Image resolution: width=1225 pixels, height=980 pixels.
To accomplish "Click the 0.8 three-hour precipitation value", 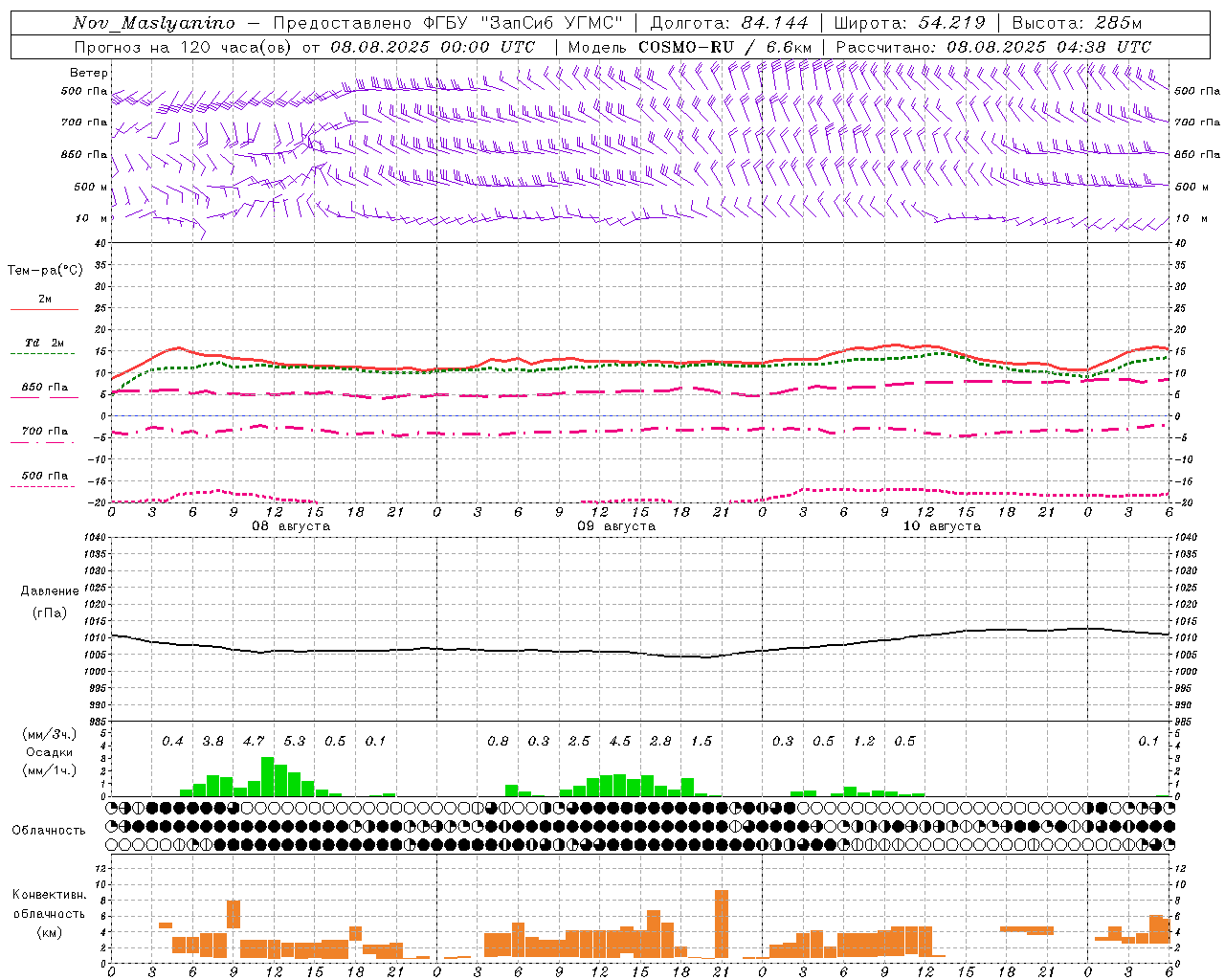I will [498, 742].
